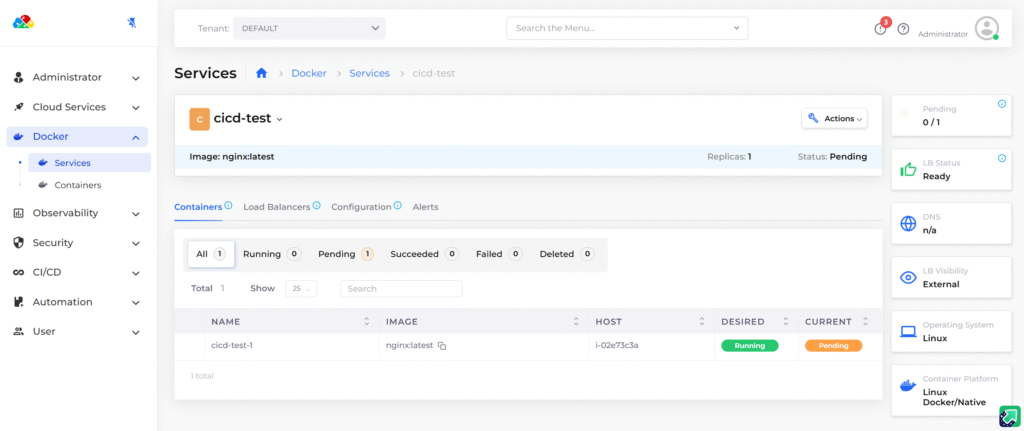
Task: Click the Pending card info icon
Action: [1002, 104]
